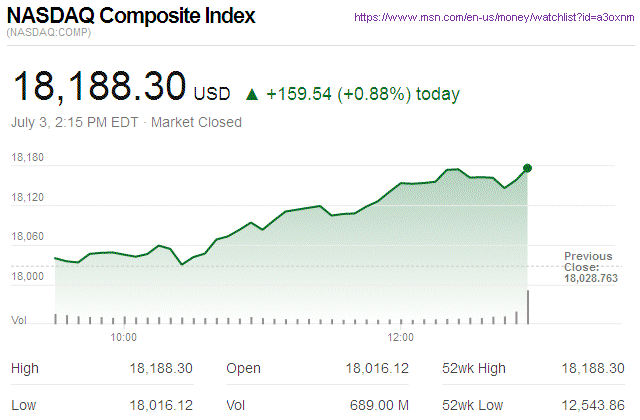Viewport: 640px width, 420px height.
Task: Click the tallest volume bar at chart end
Action: [527, 307]
